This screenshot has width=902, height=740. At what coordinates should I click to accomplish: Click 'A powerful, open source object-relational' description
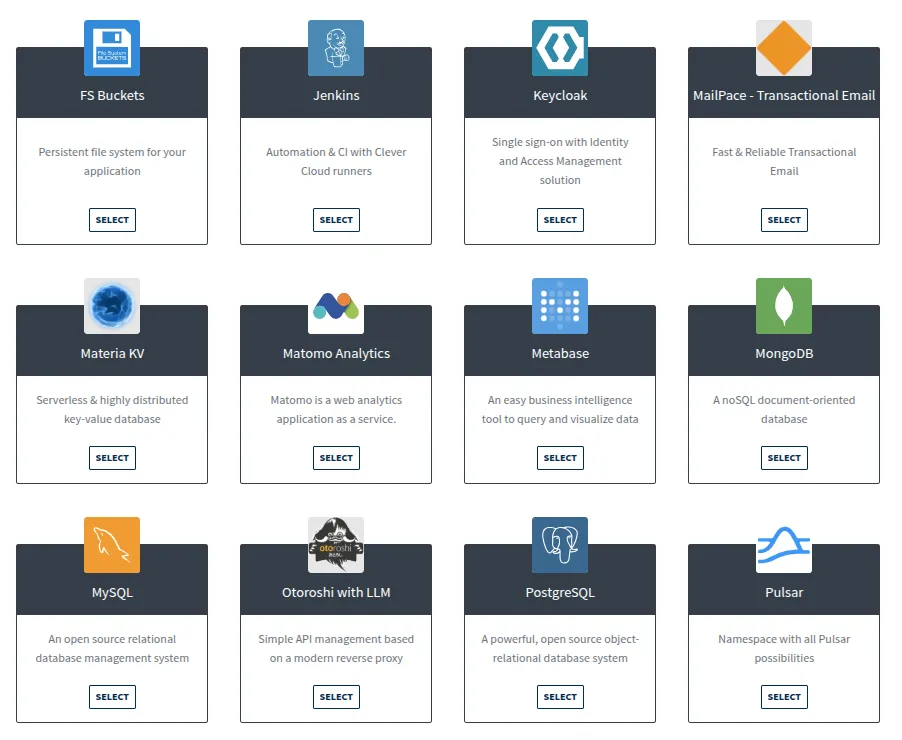pos(560,649)
